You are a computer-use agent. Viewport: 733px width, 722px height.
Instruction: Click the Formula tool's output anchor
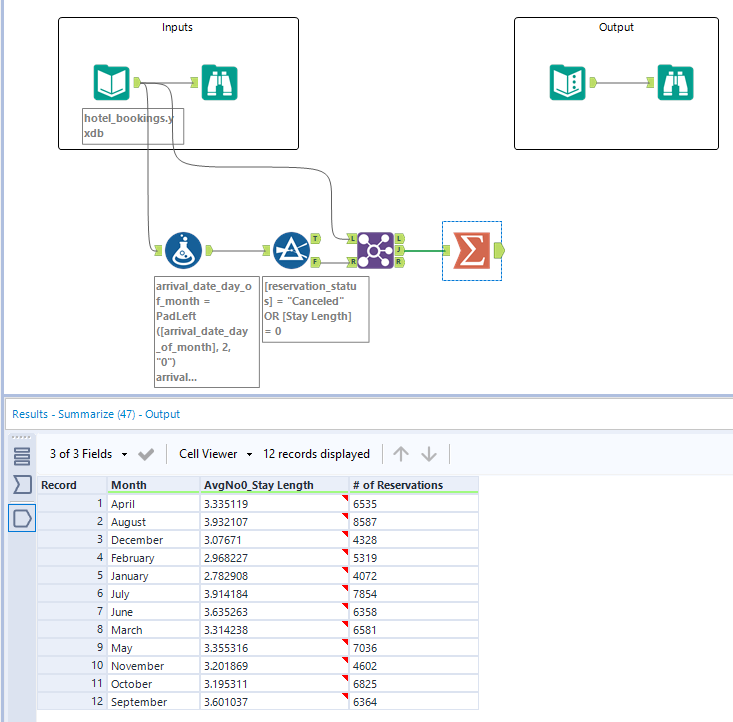[209, 251]
